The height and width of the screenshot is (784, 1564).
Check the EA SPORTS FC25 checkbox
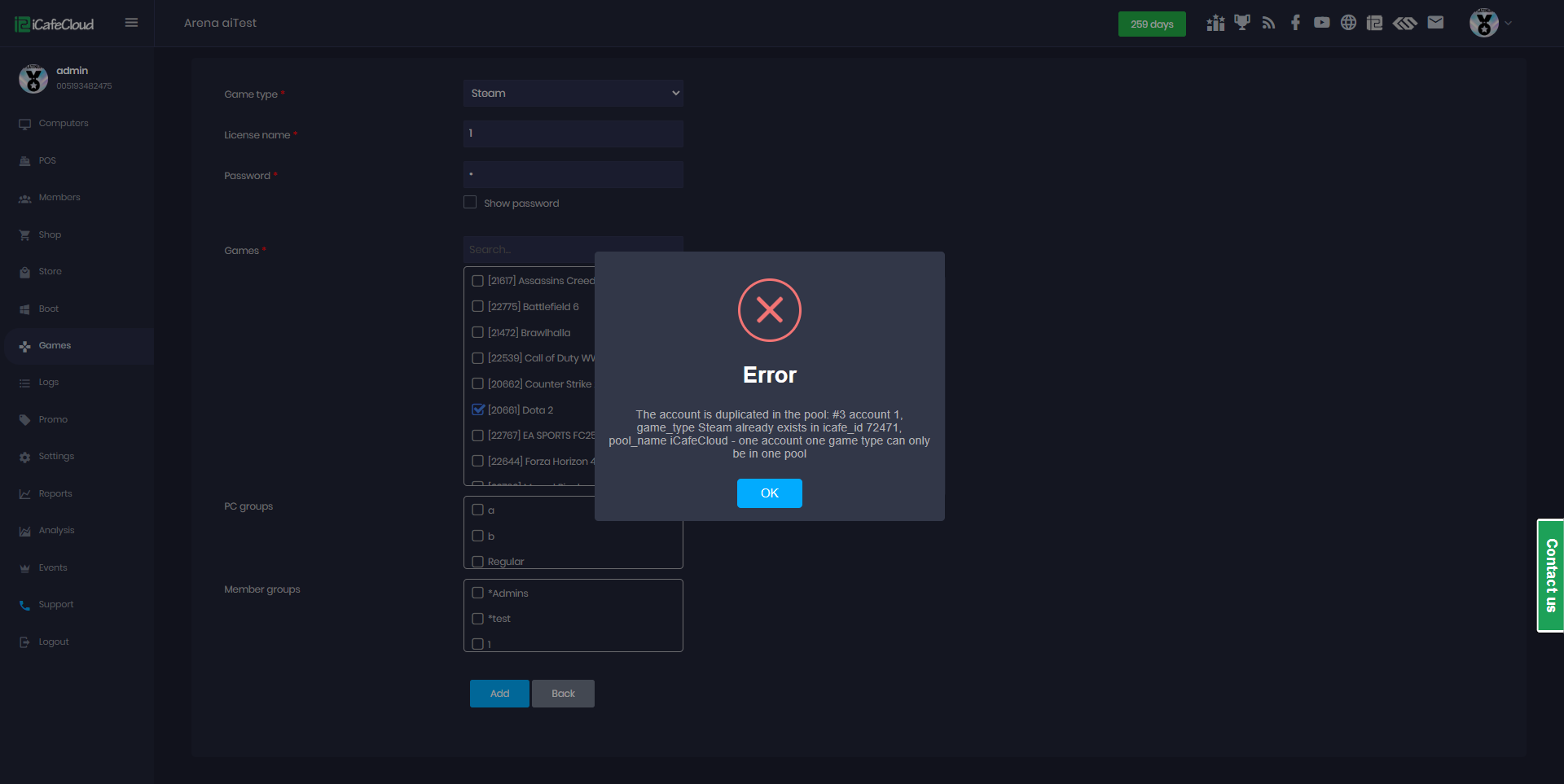click(x=478, y=436)
